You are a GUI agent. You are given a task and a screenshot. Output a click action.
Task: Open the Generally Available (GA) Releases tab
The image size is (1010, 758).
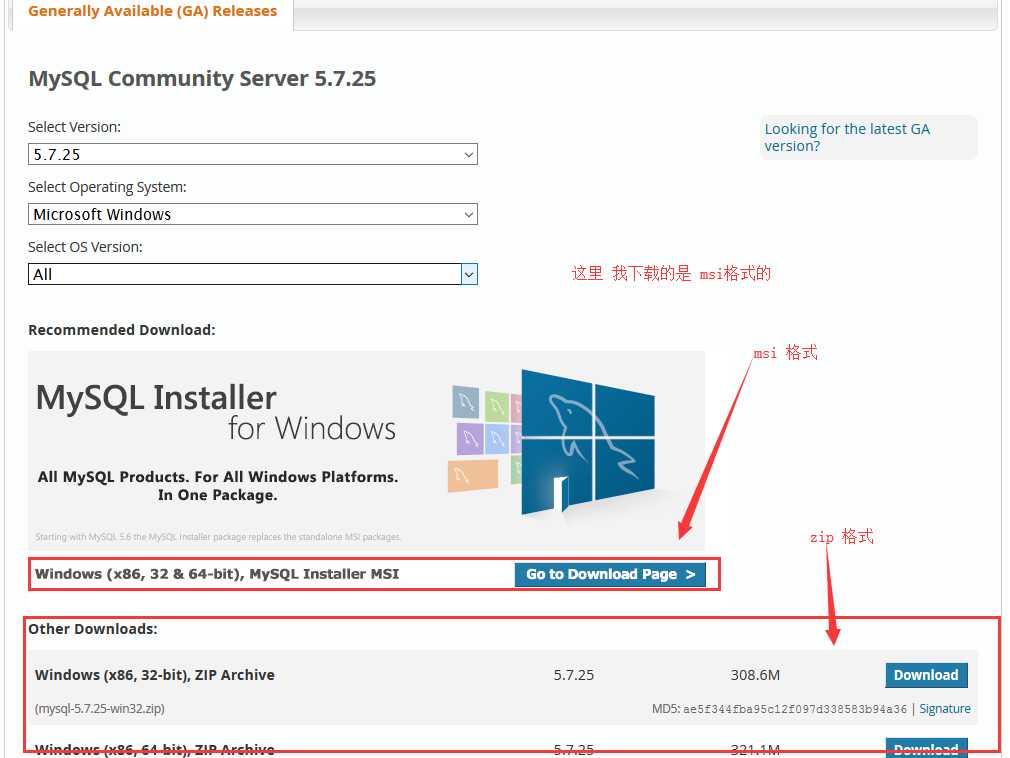click(x=153, y=12)
